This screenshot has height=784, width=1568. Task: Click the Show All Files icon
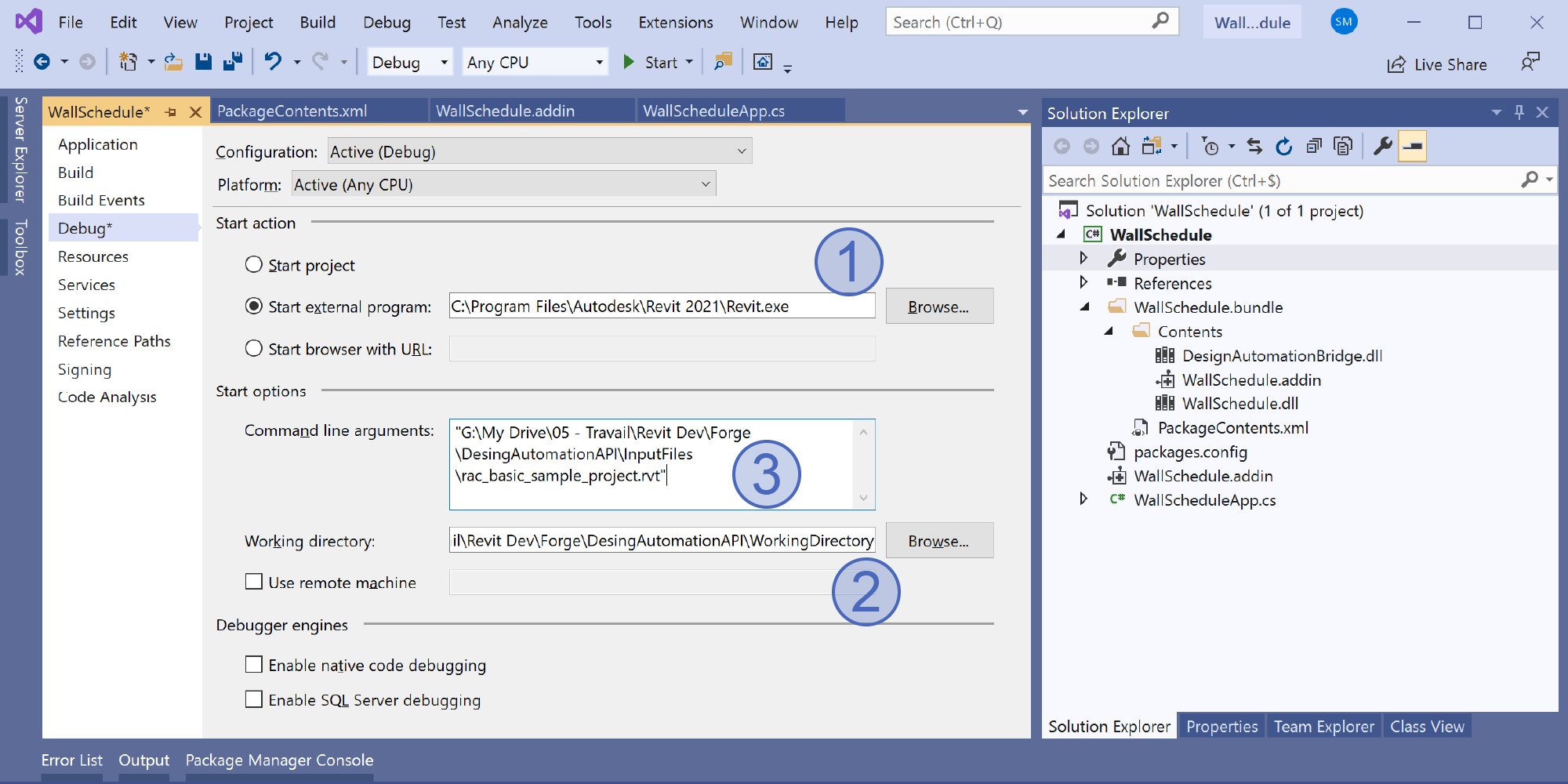coord(1343,147)
